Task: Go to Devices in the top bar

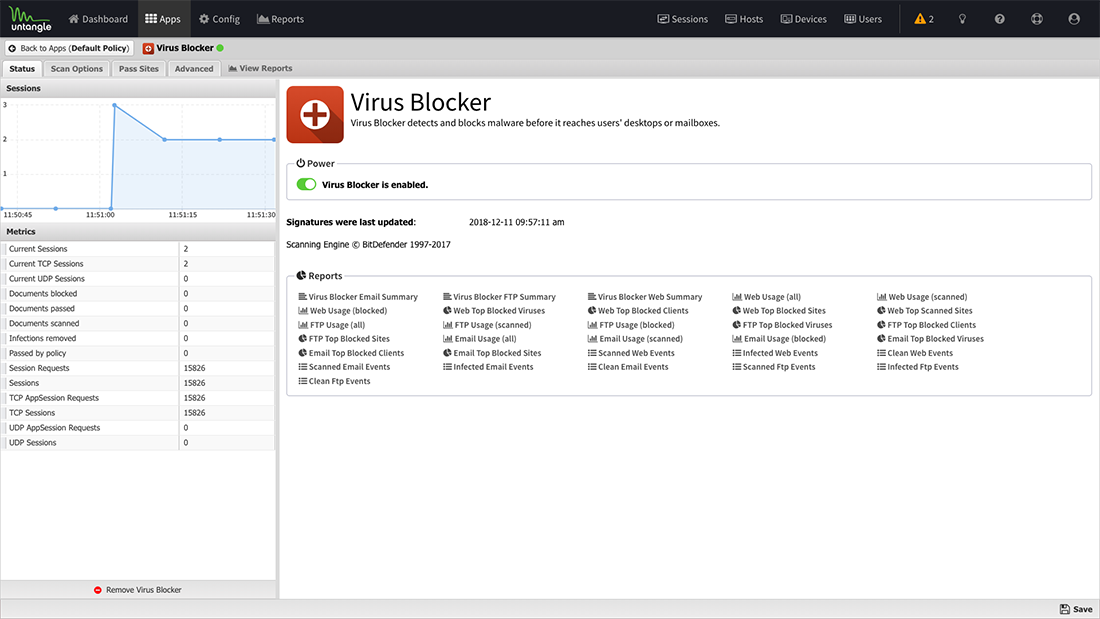Action: tap(804, 19)
